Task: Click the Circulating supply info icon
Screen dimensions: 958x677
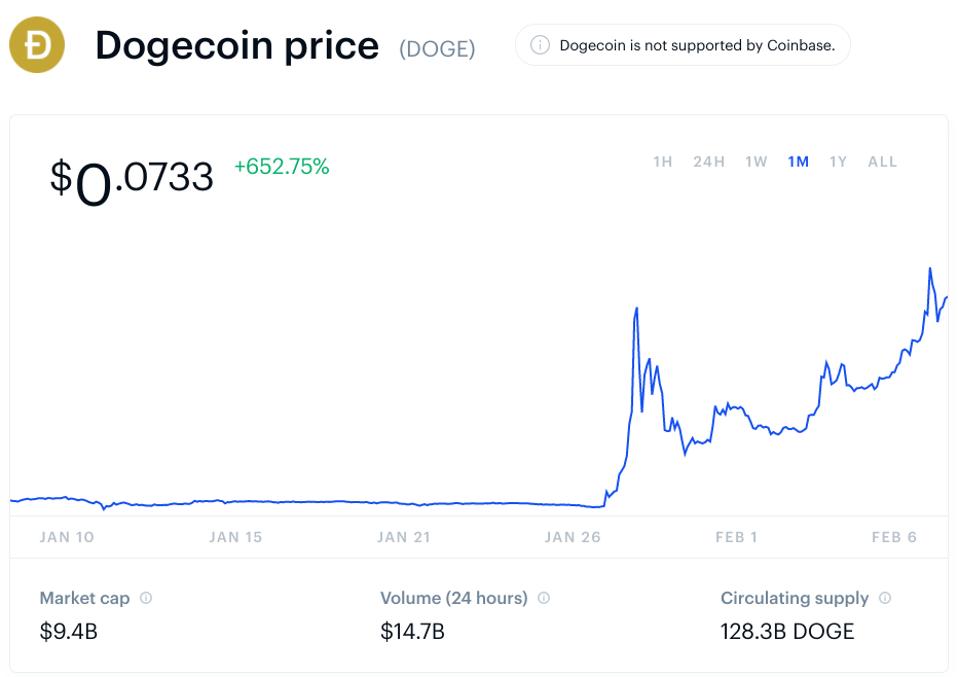Action: tap(886, 598)
